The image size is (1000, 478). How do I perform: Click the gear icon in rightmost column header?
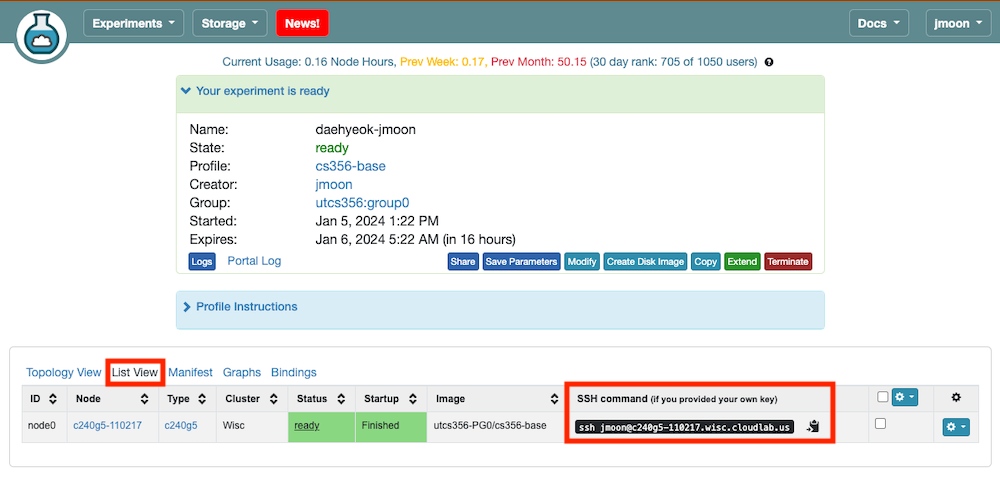(x=955, y=398)
